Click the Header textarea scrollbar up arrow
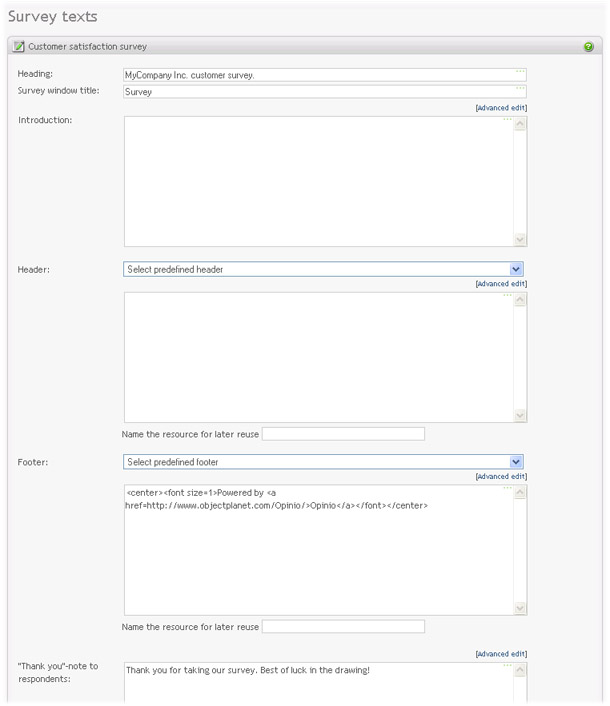The width and height of the screenshot is (610, 706). click(520, 300)
